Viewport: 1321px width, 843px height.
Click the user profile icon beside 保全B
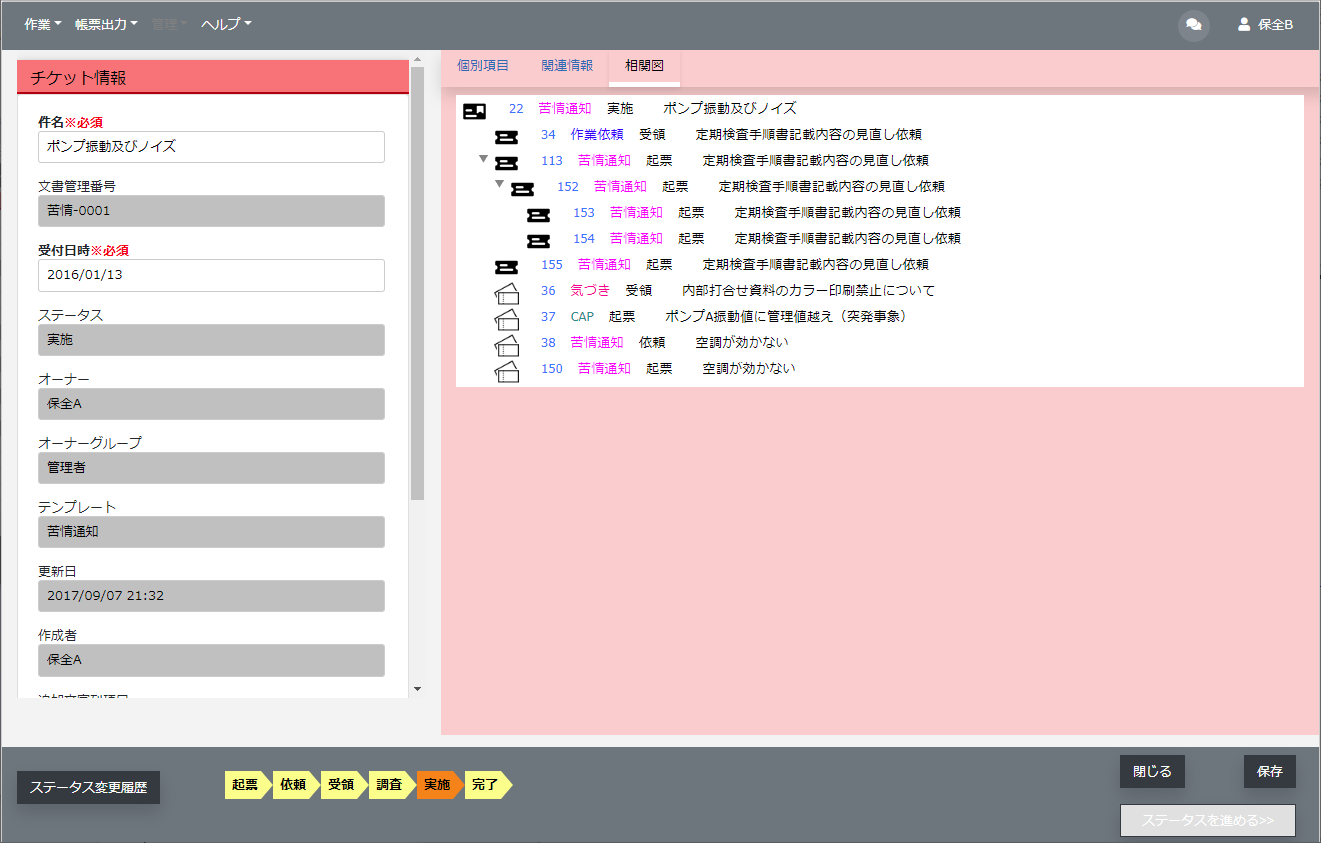1244,24
